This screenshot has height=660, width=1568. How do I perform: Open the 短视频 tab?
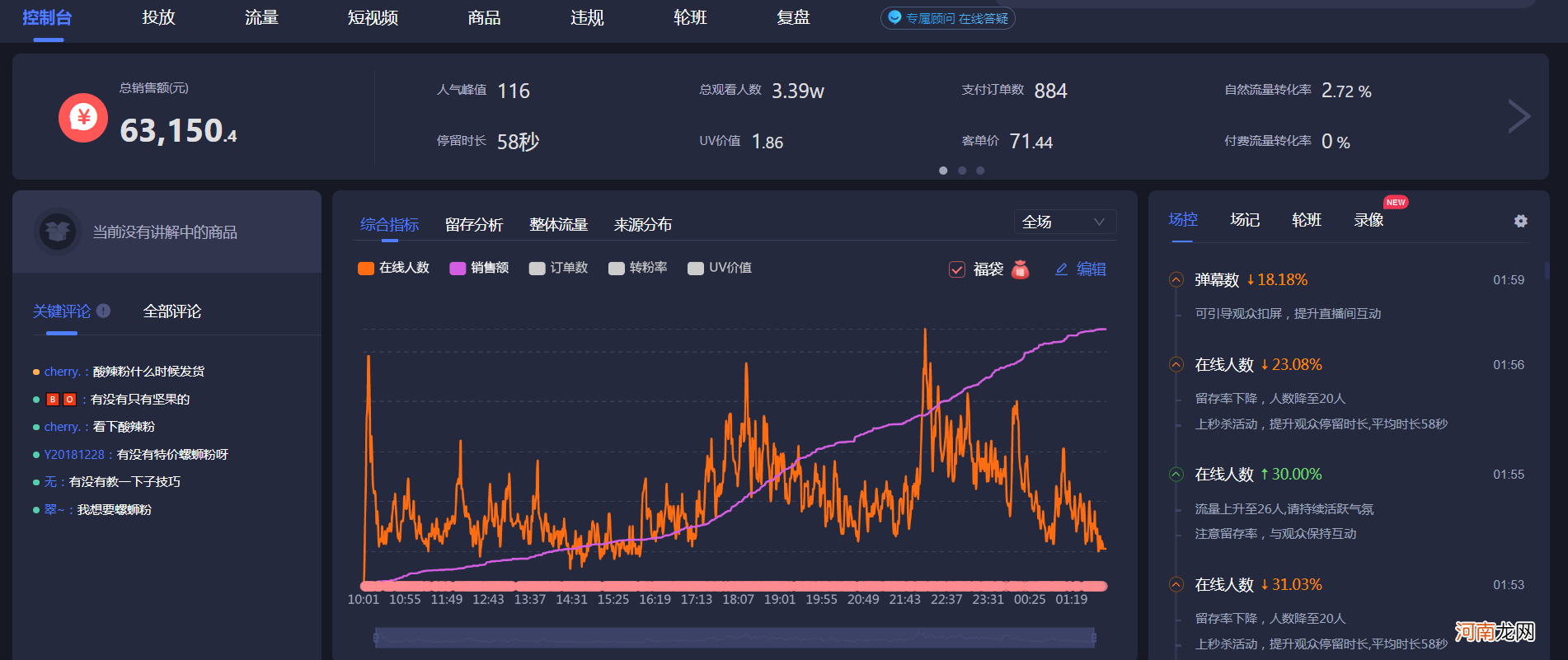[x=373, y=17]
